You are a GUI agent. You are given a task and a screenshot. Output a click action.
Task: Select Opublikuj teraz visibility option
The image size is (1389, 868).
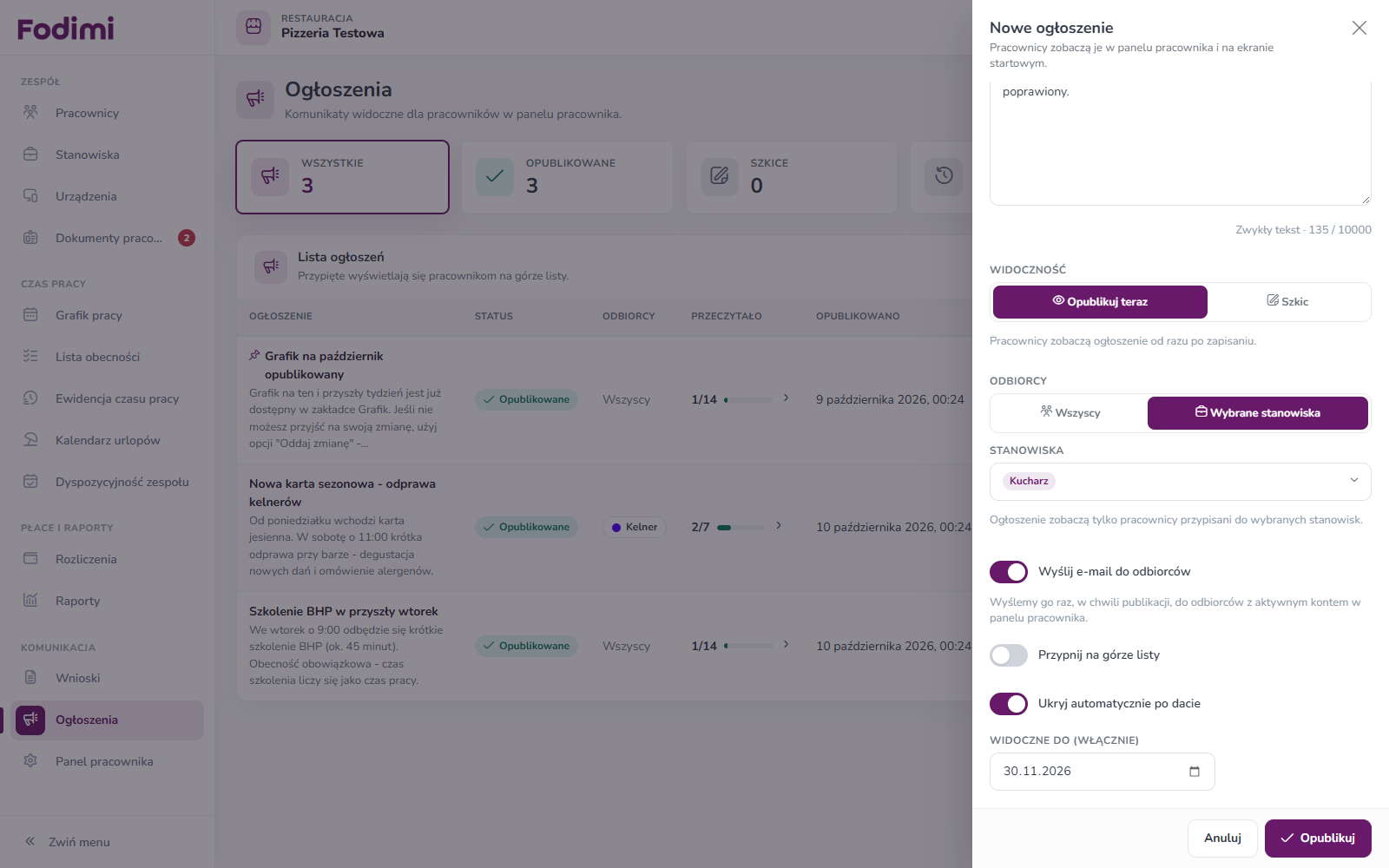1100,302
